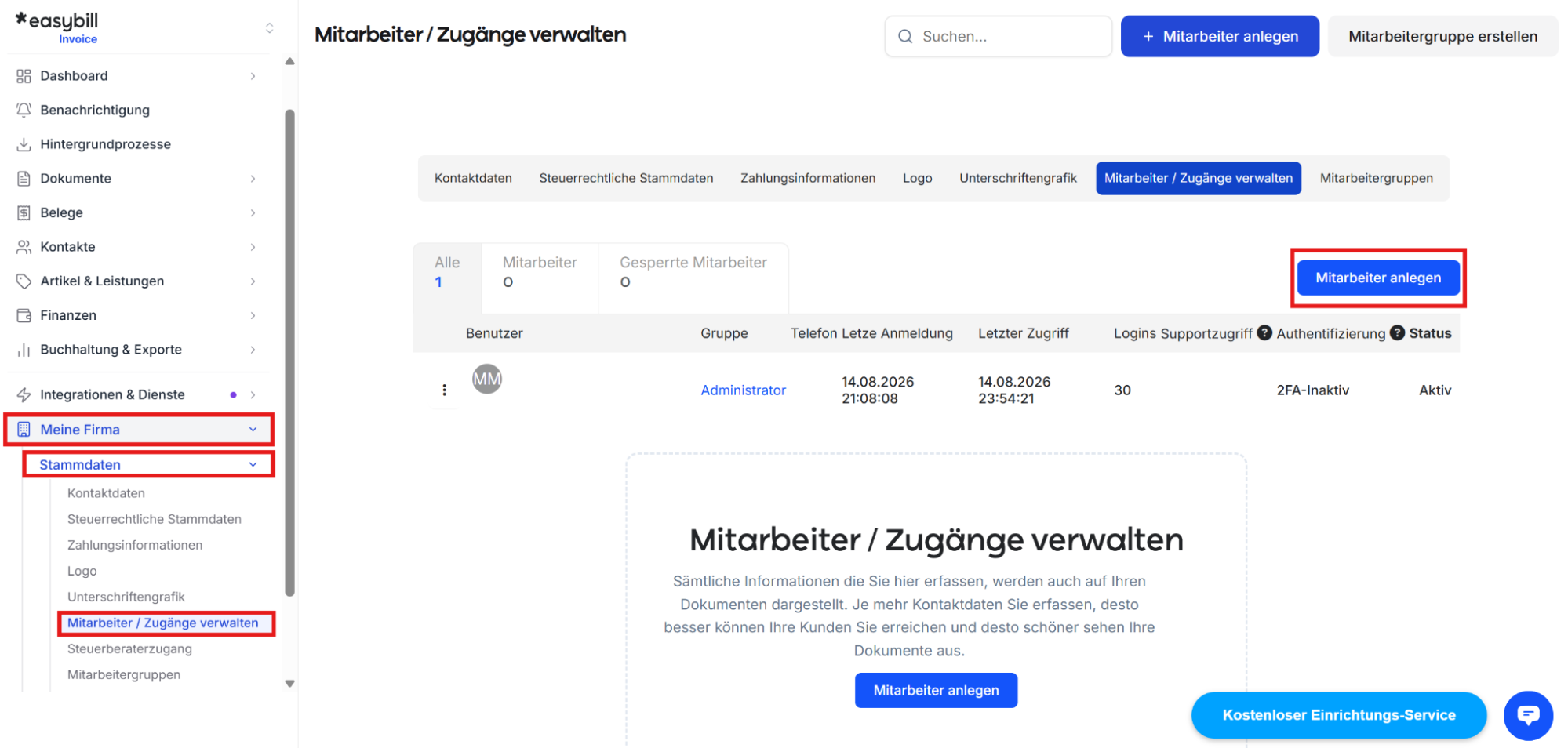Expand the Dokumente menu chevron
This screenshot has height=748, width=1568.
click(253, 179)
